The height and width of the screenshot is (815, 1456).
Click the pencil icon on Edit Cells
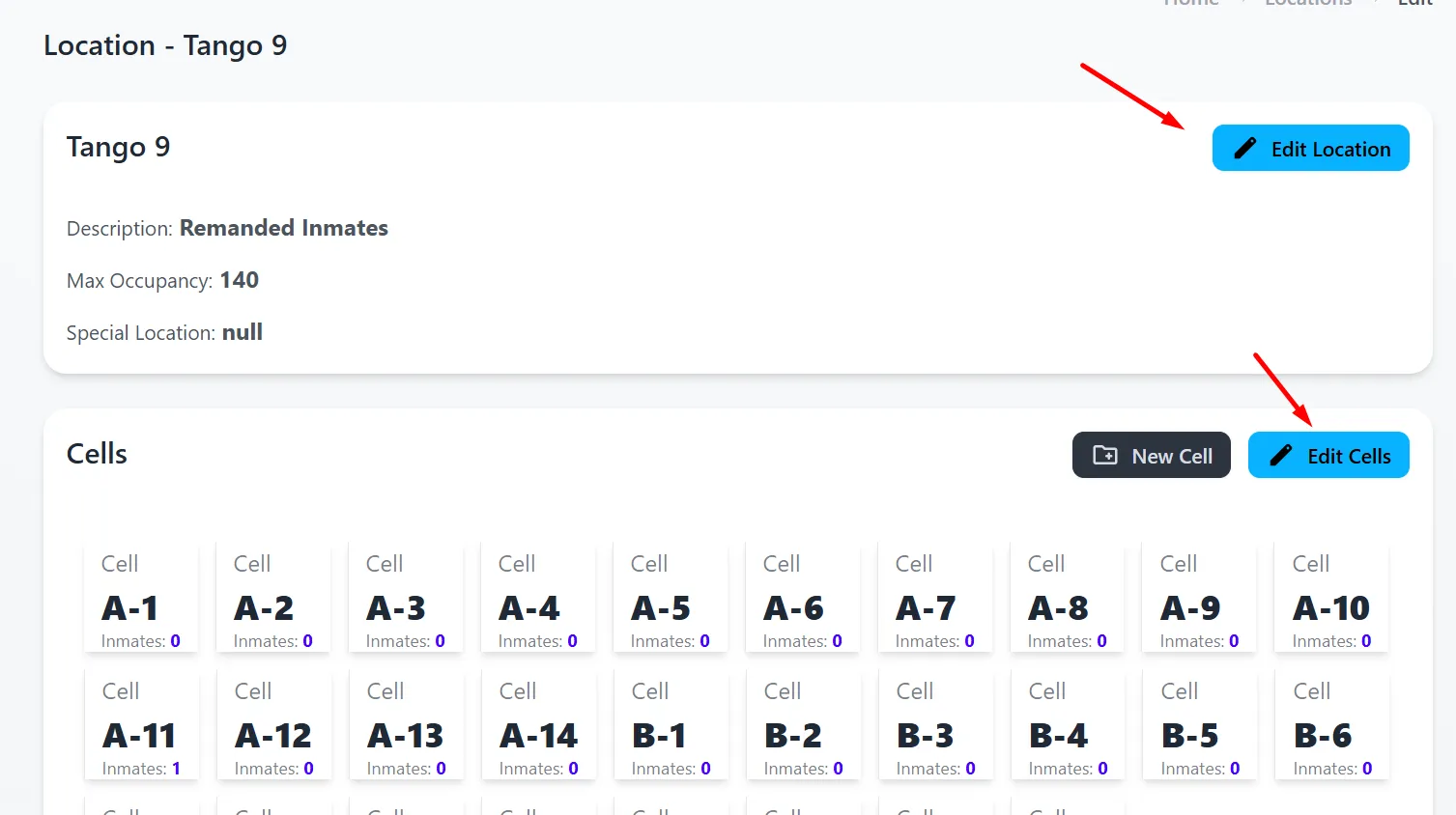click(x=1281, y=456)
